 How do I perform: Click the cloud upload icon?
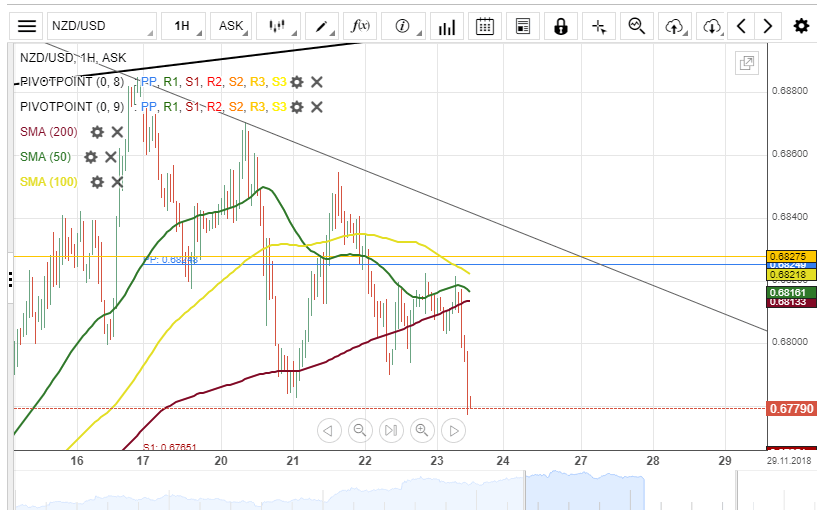[x=675, y=26]
